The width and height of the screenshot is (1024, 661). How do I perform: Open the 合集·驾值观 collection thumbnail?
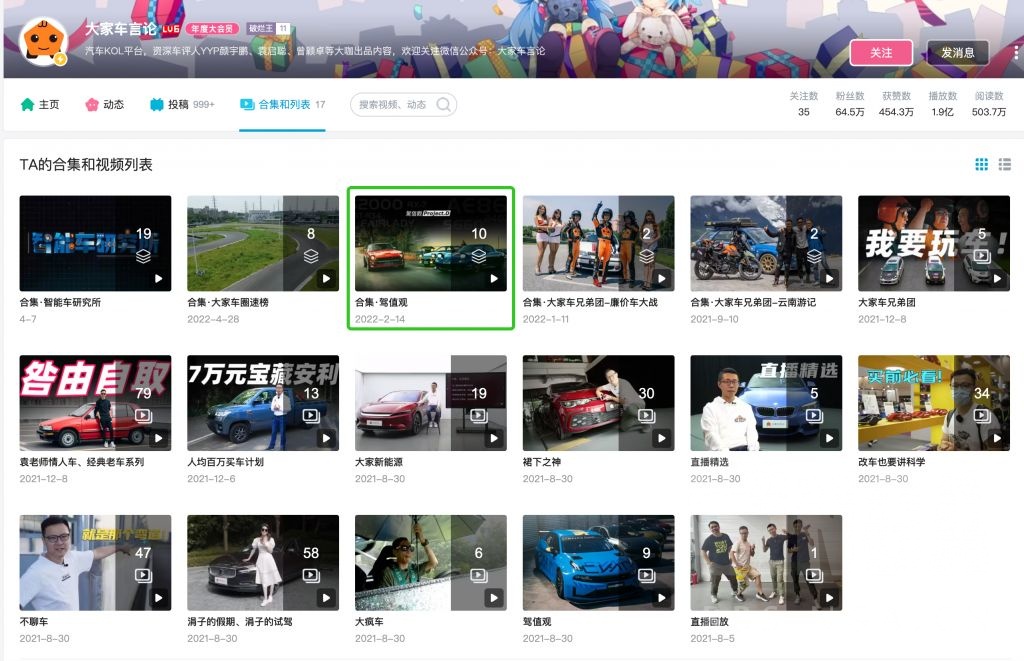(x=431, y=243)
